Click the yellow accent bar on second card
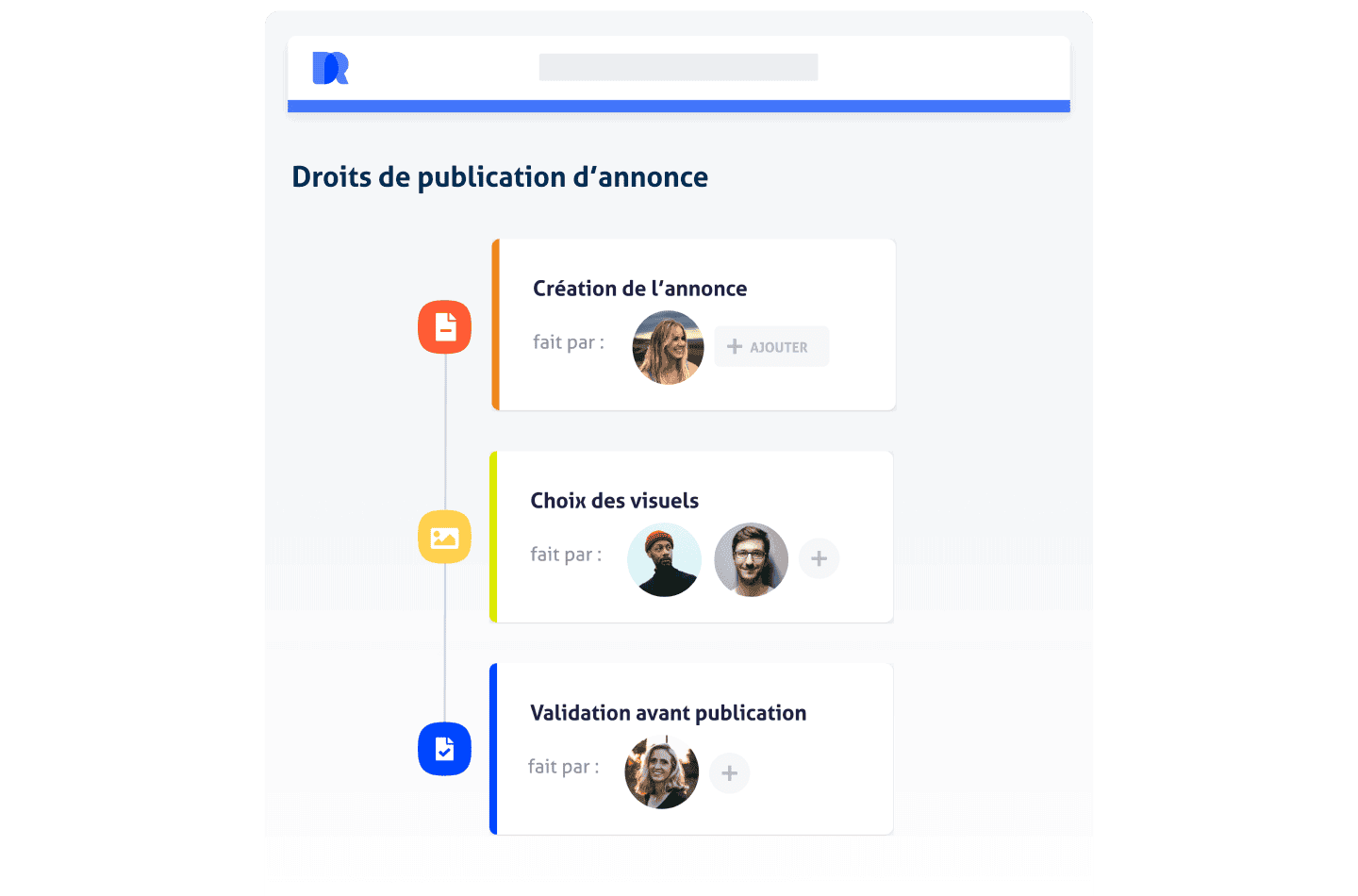The image size is (1358, 896). pyautogui.click(x=493, y=537)
